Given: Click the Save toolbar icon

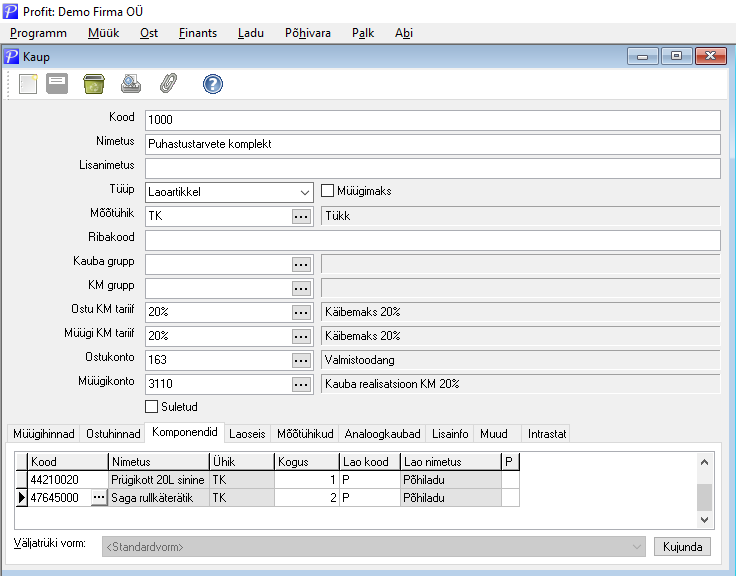Looking at the screenshot, I should coord(57,84).
